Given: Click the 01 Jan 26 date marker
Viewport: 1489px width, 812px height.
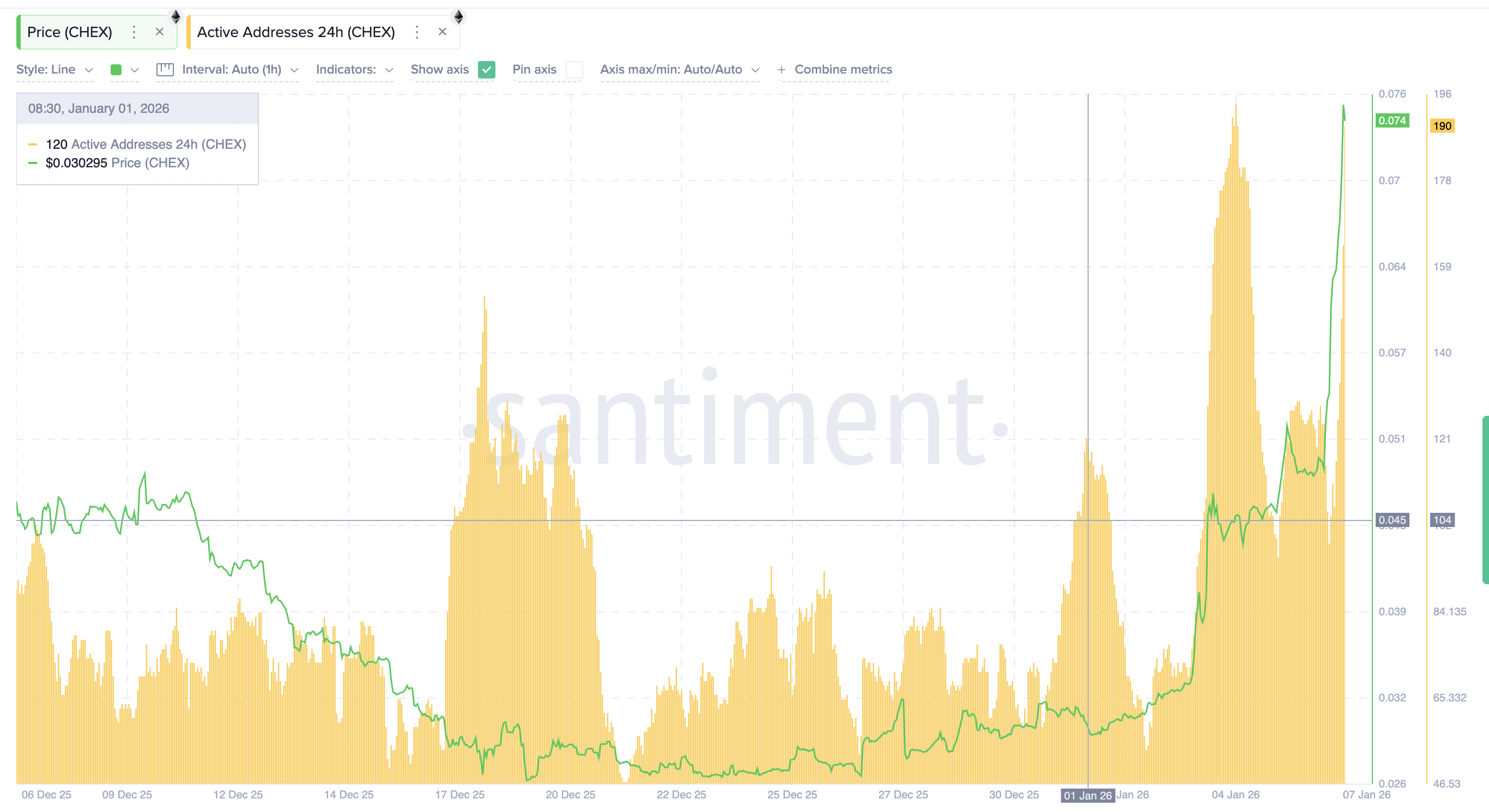Looking at the screenshot, I should (1087, 795).
